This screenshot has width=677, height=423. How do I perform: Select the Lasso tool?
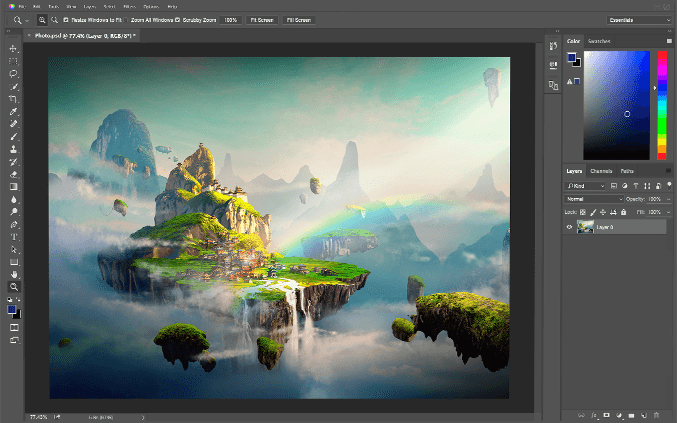tap(13, 73)
